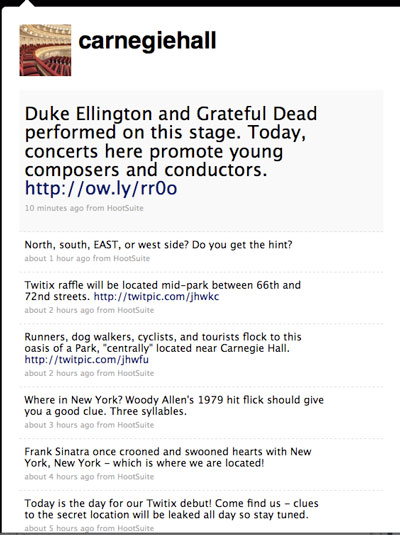Viewport: 400px width, 535px height.
Task: Open the twitpic.com/jhwfu link
Action: pyautogui.click(x=87, y=360)
